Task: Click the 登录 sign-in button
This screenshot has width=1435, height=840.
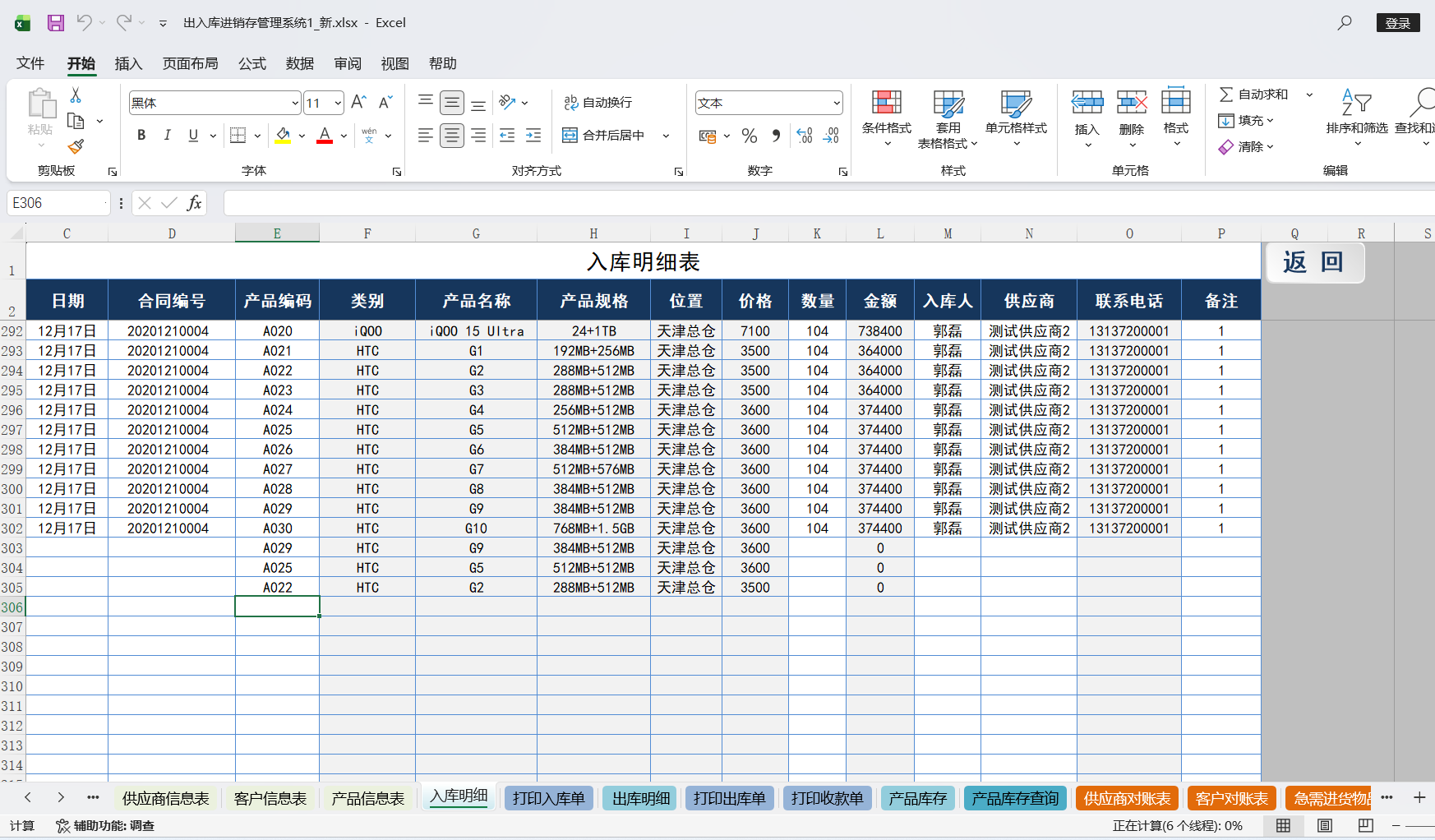Action: (x=1397, y=23)
